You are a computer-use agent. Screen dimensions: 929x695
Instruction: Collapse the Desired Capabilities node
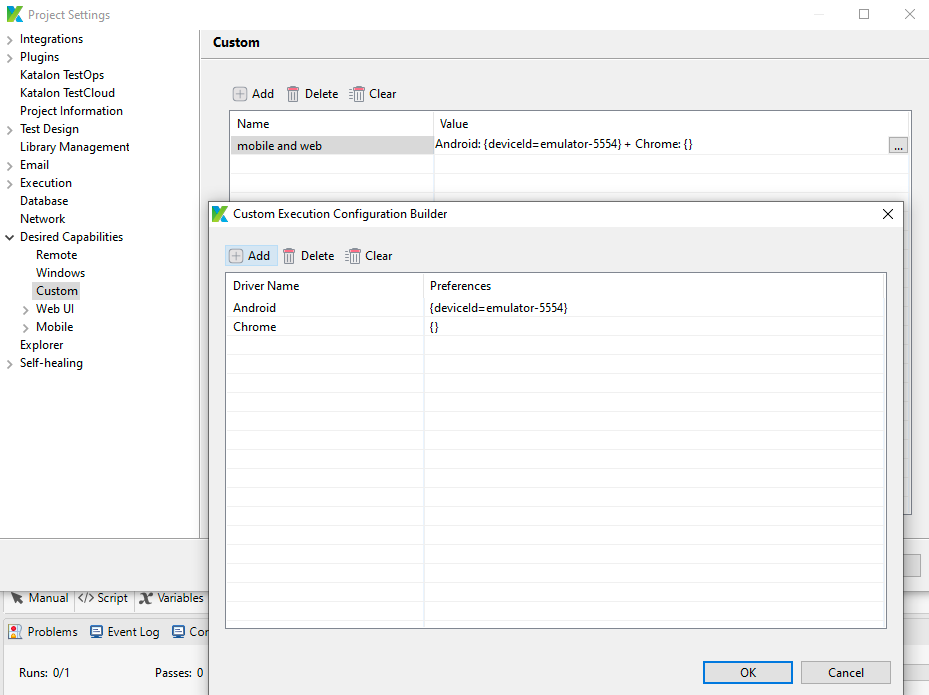point(9,238)
